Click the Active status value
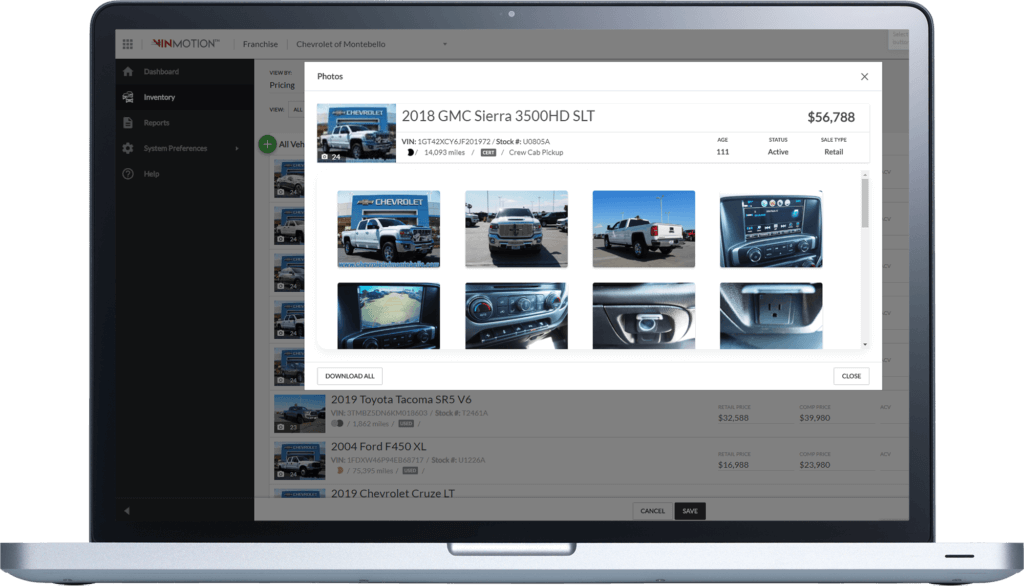The image size is (1024, 586). click(778, 152)
